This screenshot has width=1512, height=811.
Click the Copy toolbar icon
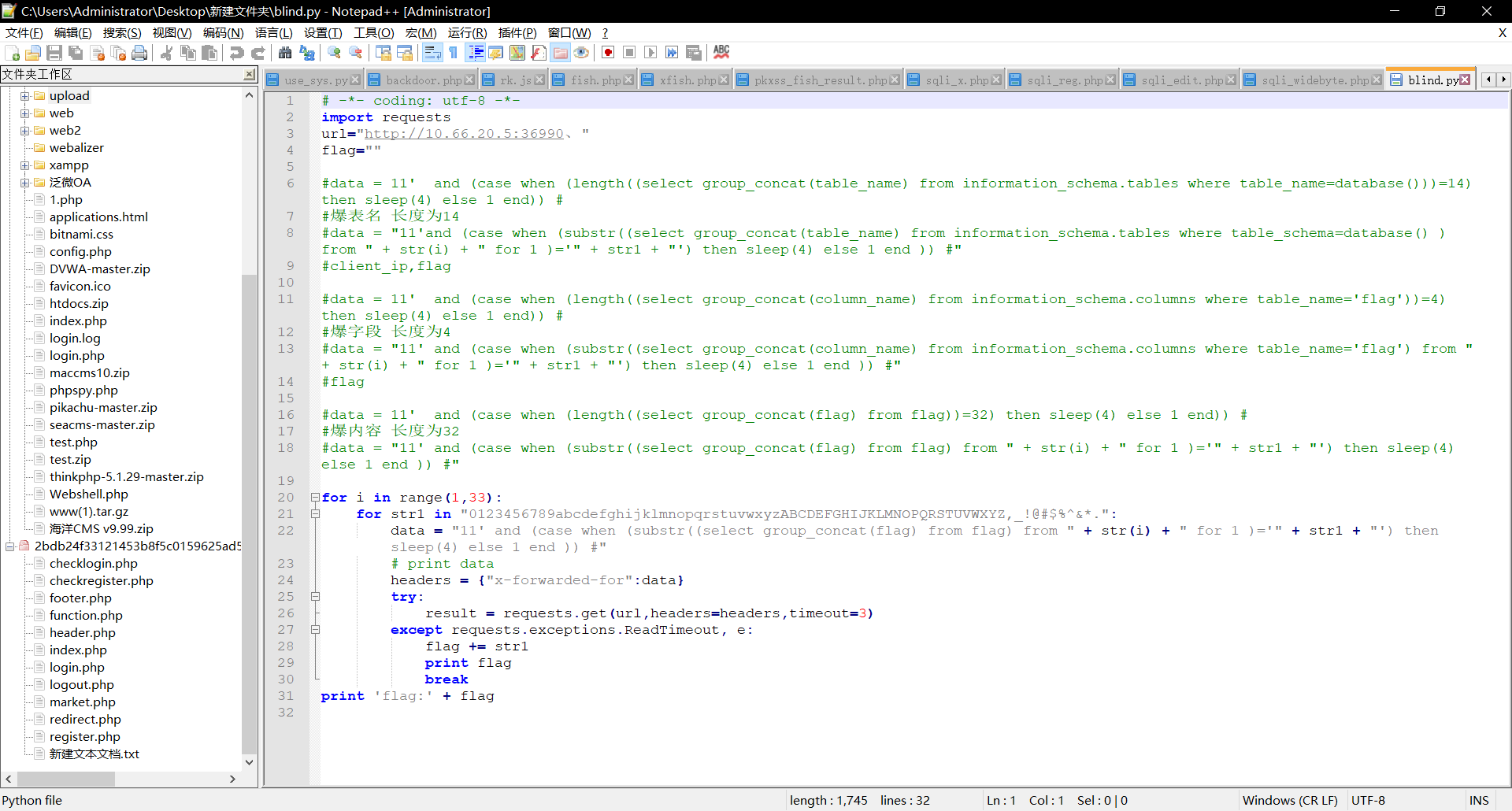coord(188,53)
